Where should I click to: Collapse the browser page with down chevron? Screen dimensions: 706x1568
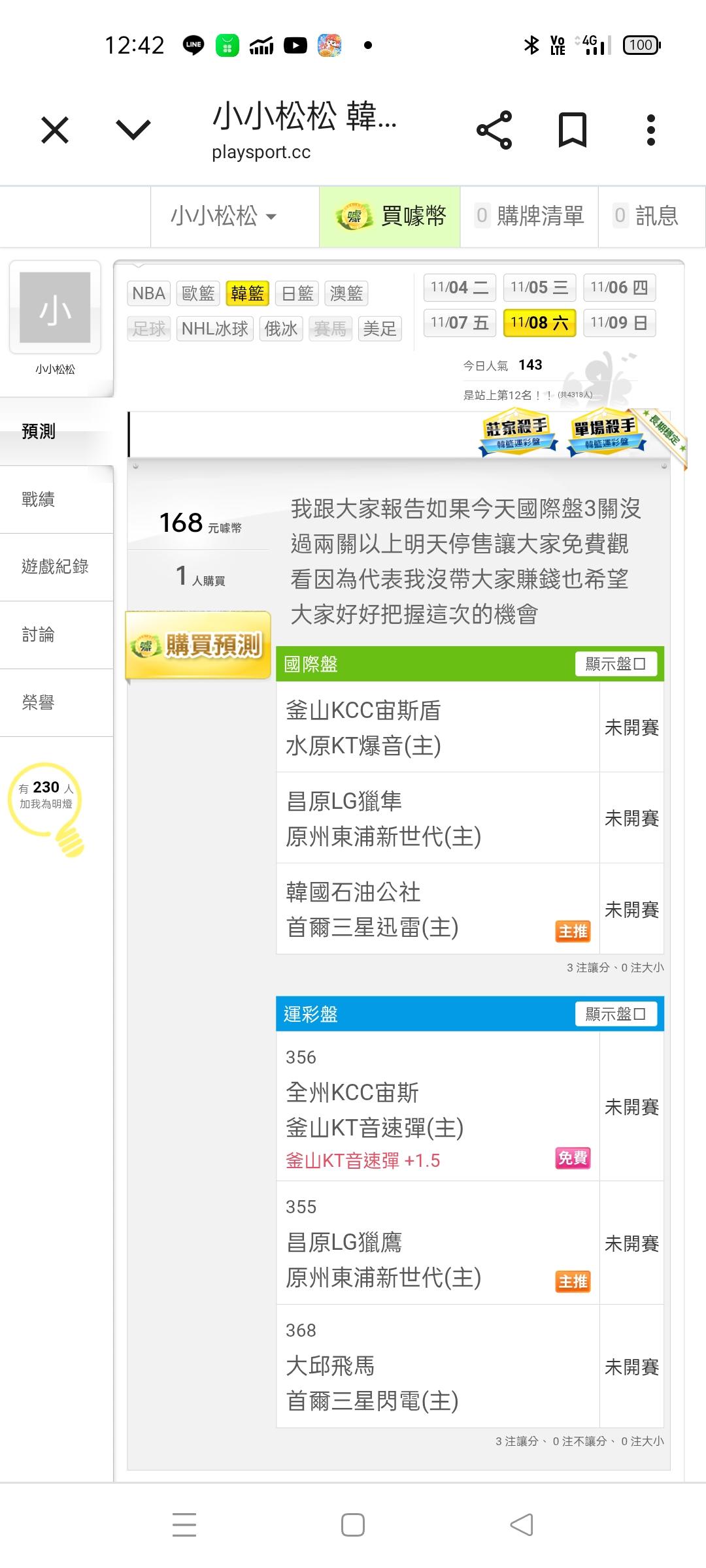133,130
